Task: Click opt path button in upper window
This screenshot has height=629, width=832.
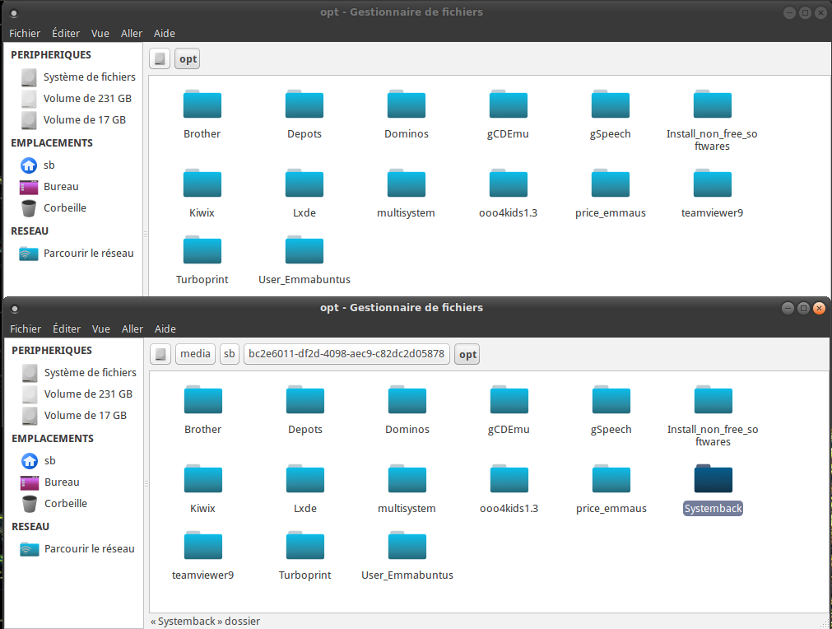Action: 188,59
